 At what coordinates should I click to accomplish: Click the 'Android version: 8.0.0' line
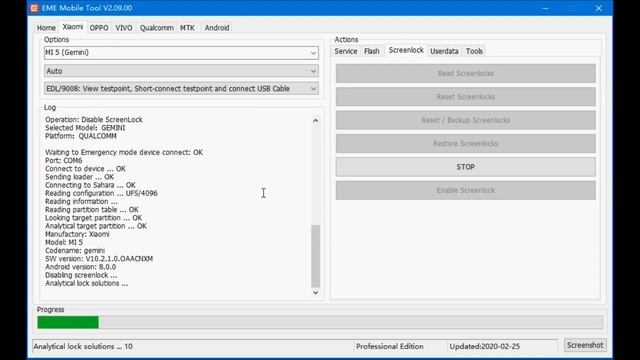pyautogui.click(x=80, y=267)
